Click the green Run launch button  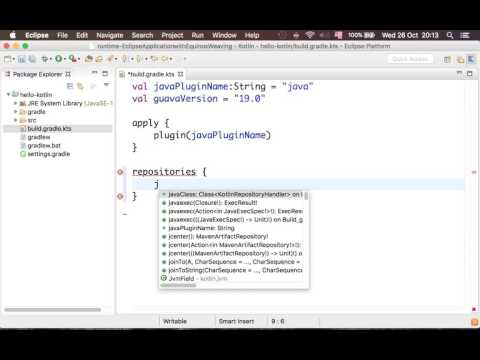tap(59, 59)
